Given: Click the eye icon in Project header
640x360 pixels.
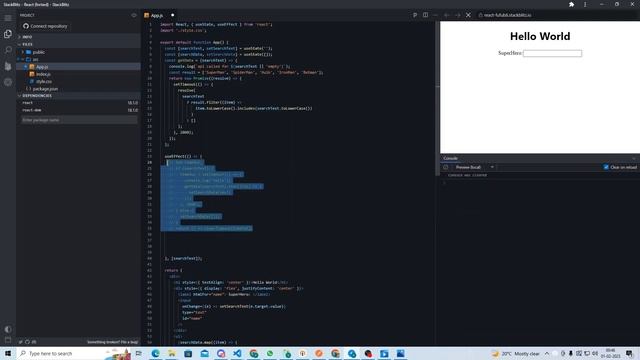Looking at the screenshot, I should [x=133, y=15].
